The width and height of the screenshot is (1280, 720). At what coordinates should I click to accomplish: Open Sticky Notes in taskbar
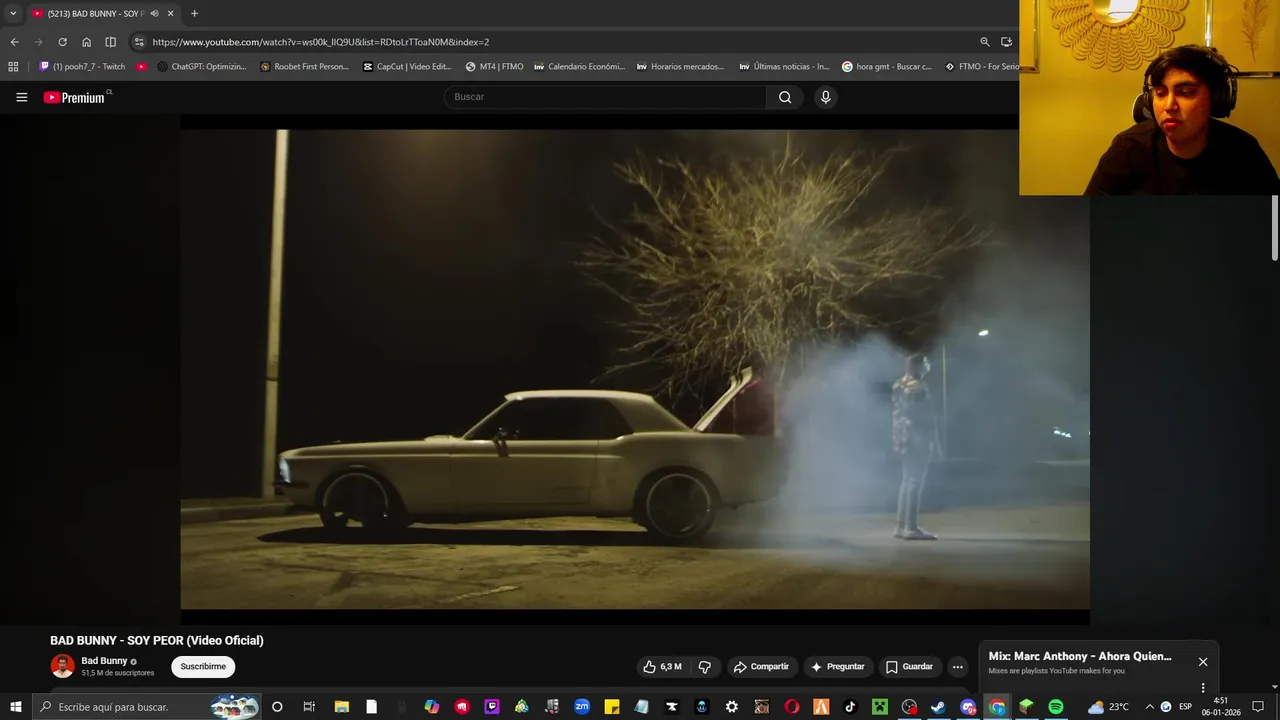pos(611,707)
